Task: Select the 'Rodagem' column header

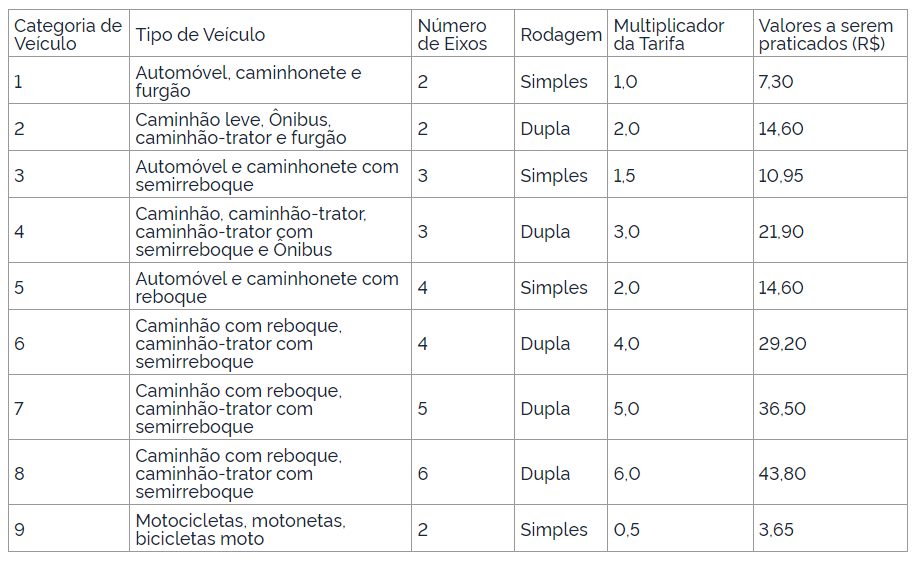Action: (x=560, y=35)
